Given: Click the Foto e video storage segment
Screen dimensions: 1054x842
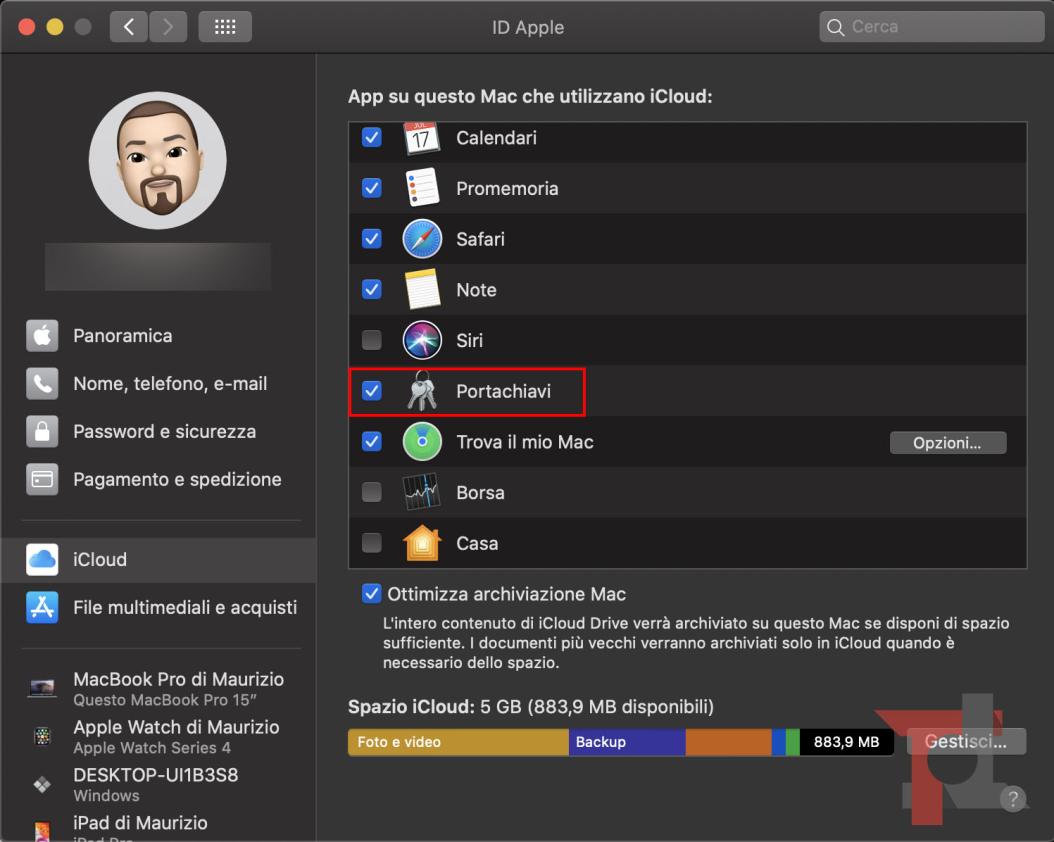Looking at the screenshot, I should tap(457, 742).
